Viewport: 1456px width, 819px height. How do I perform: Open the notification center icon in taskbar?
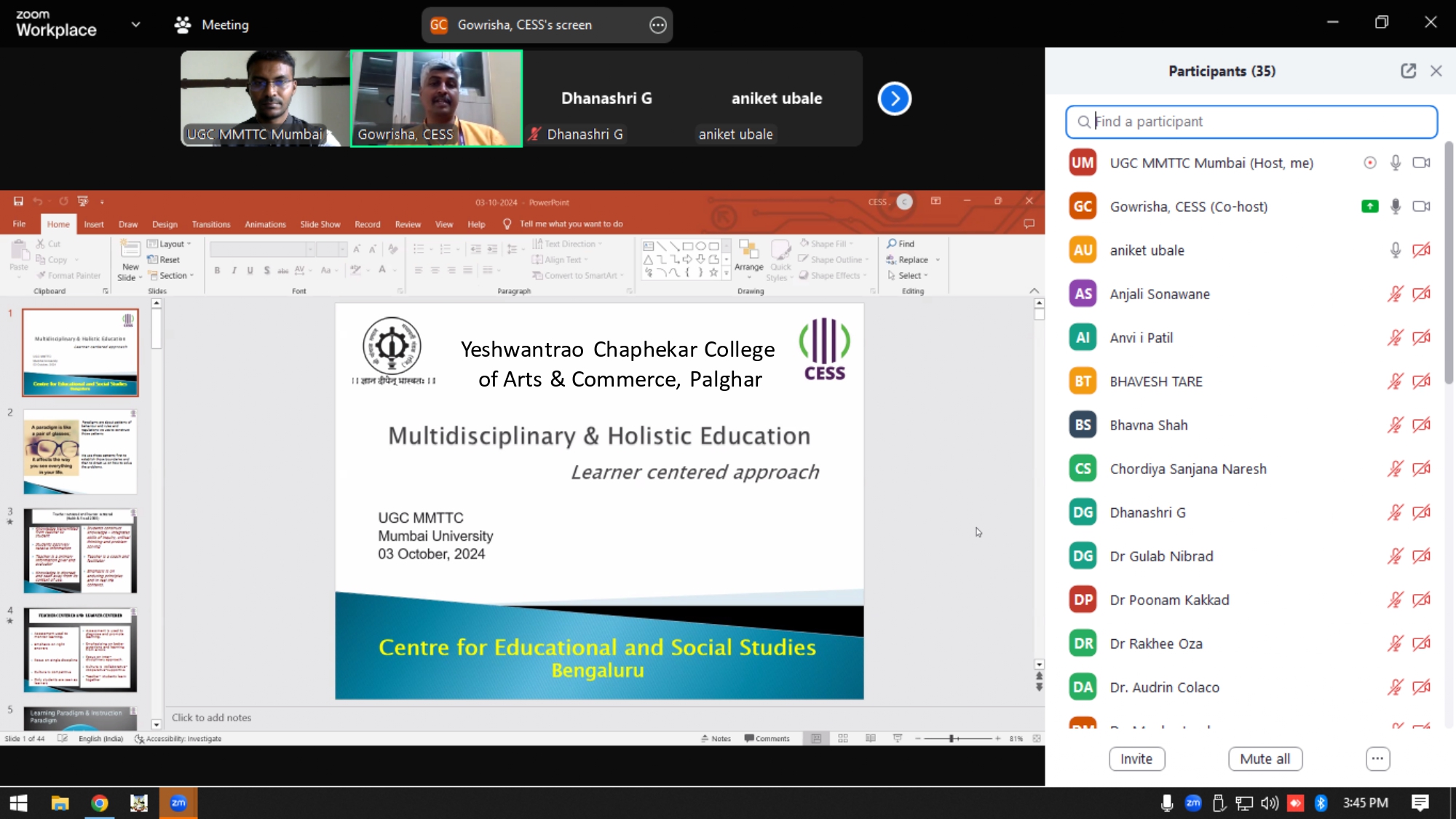click(1420, 803)
